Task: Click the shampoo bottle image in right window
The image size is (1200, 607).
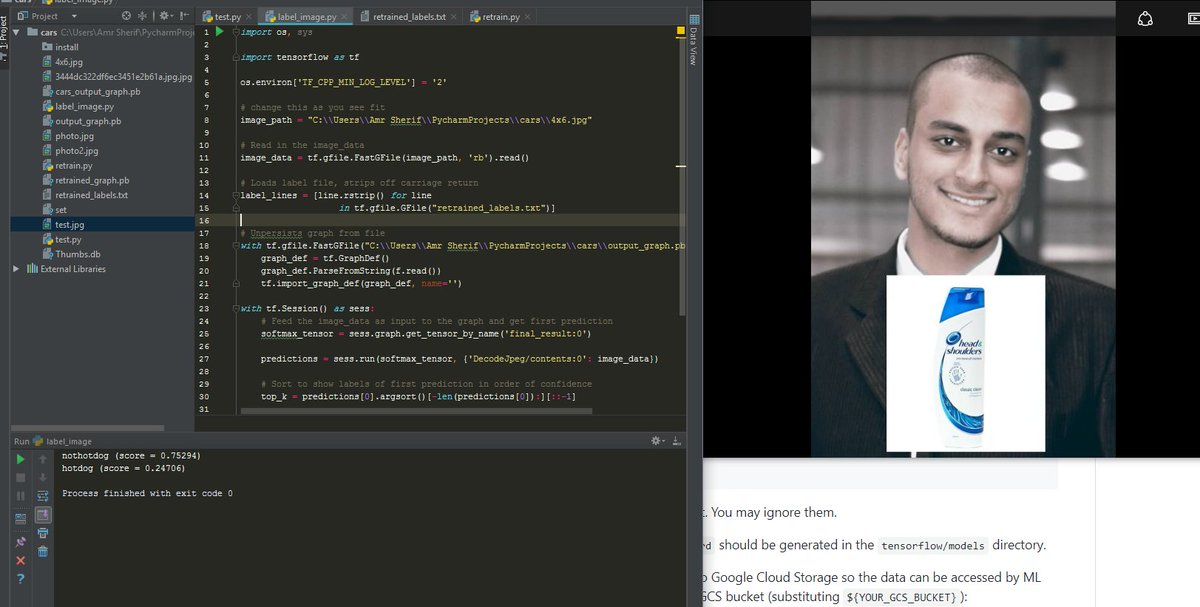Action: (x=965, y=364)
